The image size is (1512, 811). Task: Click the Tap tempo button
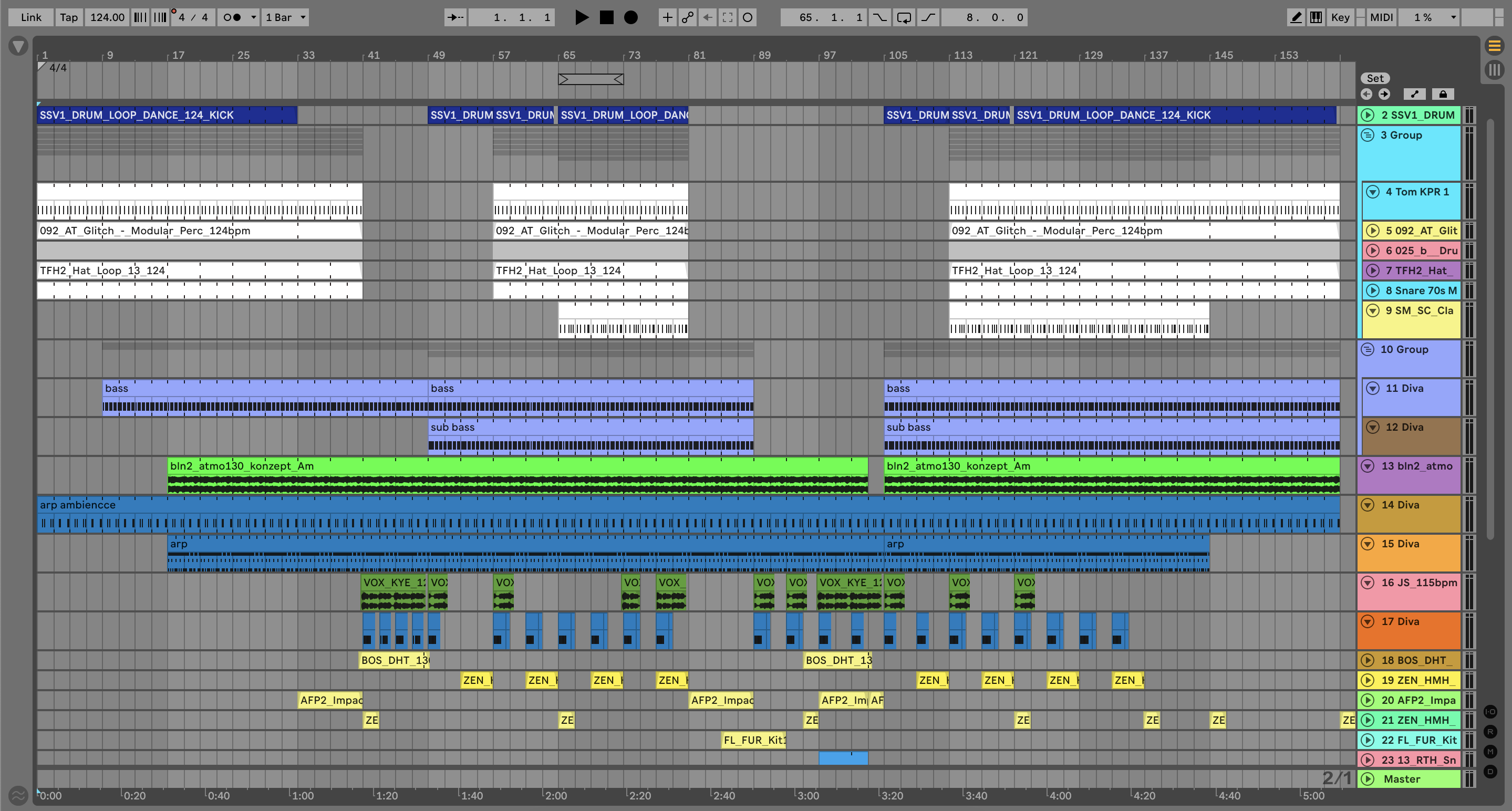point(69,17)
